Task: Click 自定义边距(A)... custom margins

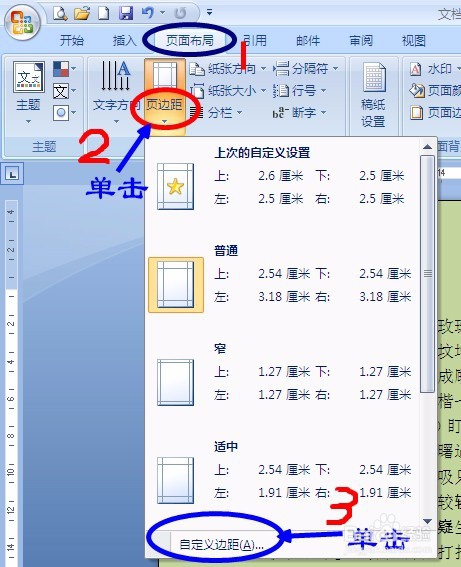Action: (x=221, y=545)
